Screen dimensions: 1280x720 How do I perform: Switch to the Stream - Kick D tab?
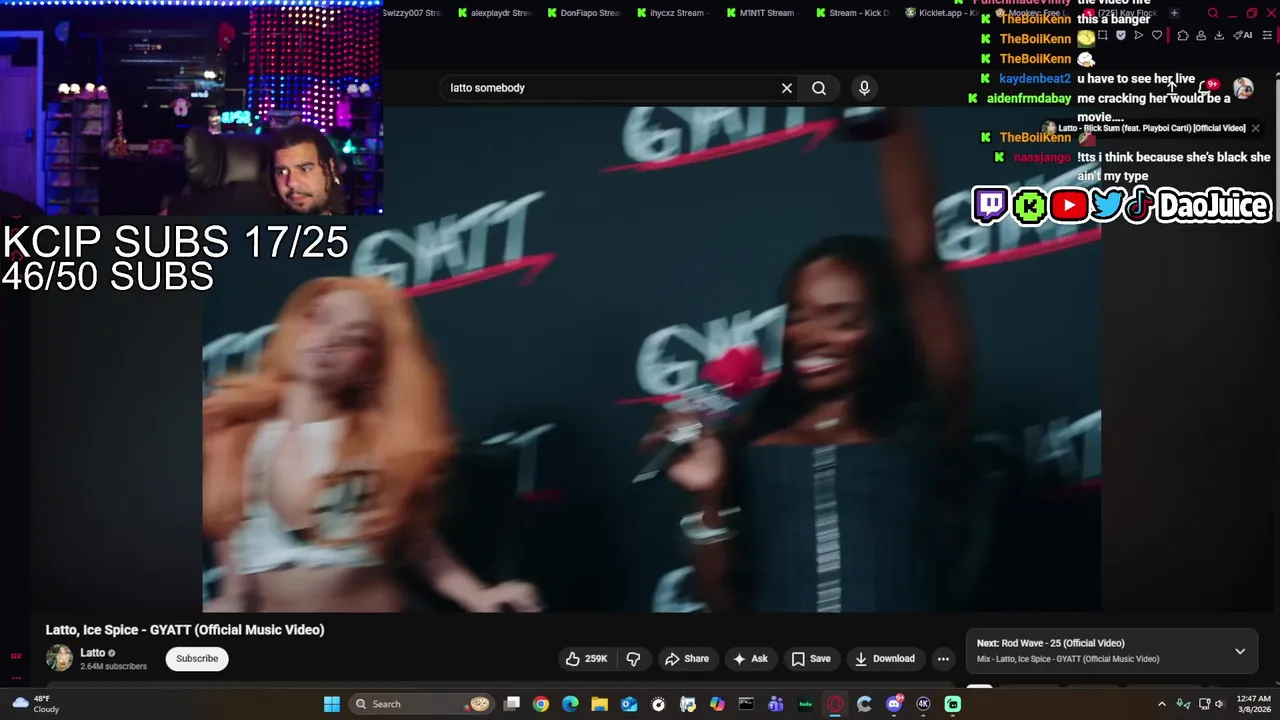tap(853, 13)
